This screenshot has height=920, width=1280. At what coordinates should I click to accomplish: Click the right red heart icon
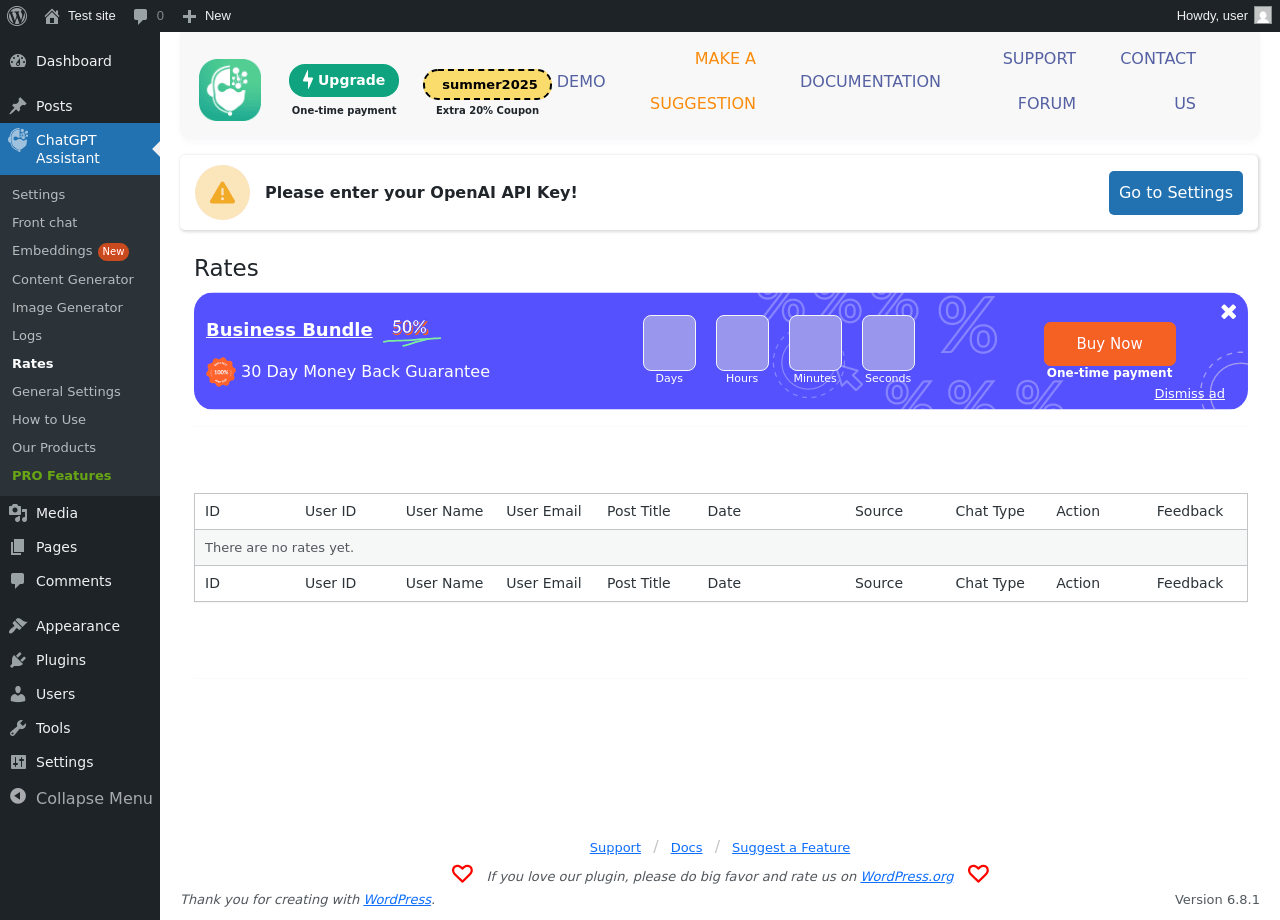coord(978,874)
